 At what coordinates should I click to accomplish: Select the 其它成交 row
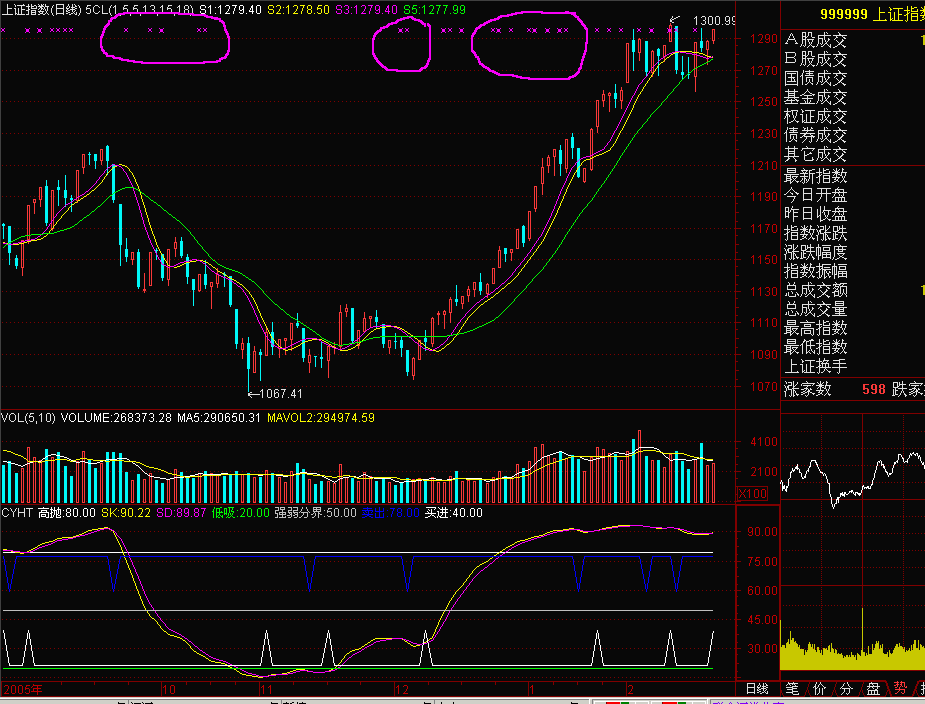(x=852, y=154)
